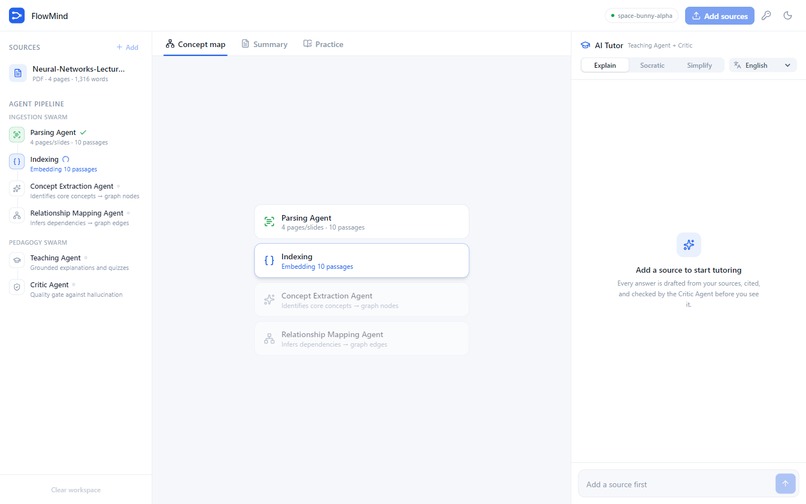Click 'Embedding 10 passages' text in sidebar
This screenshot has height=504, width=806.
click(63, 169)
